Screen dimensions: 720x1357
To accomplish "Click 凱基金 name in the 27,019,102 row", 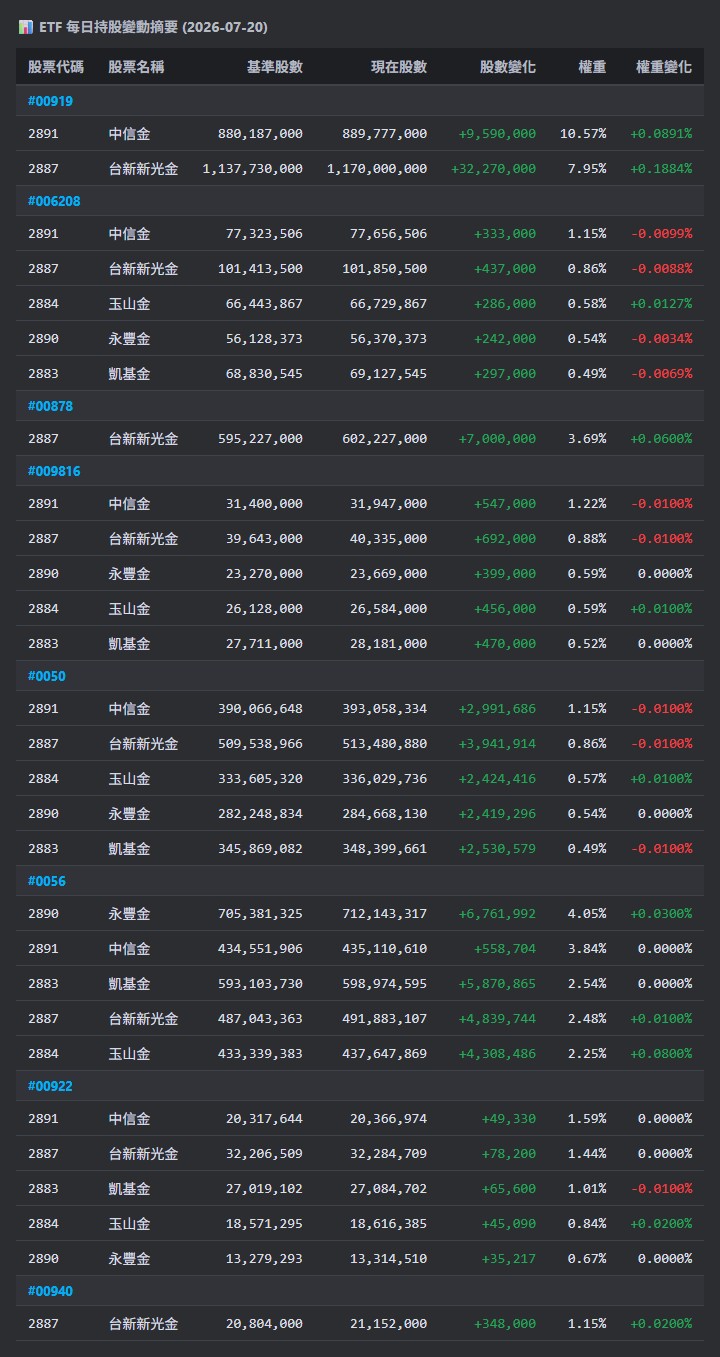I will pos(130,1188).
